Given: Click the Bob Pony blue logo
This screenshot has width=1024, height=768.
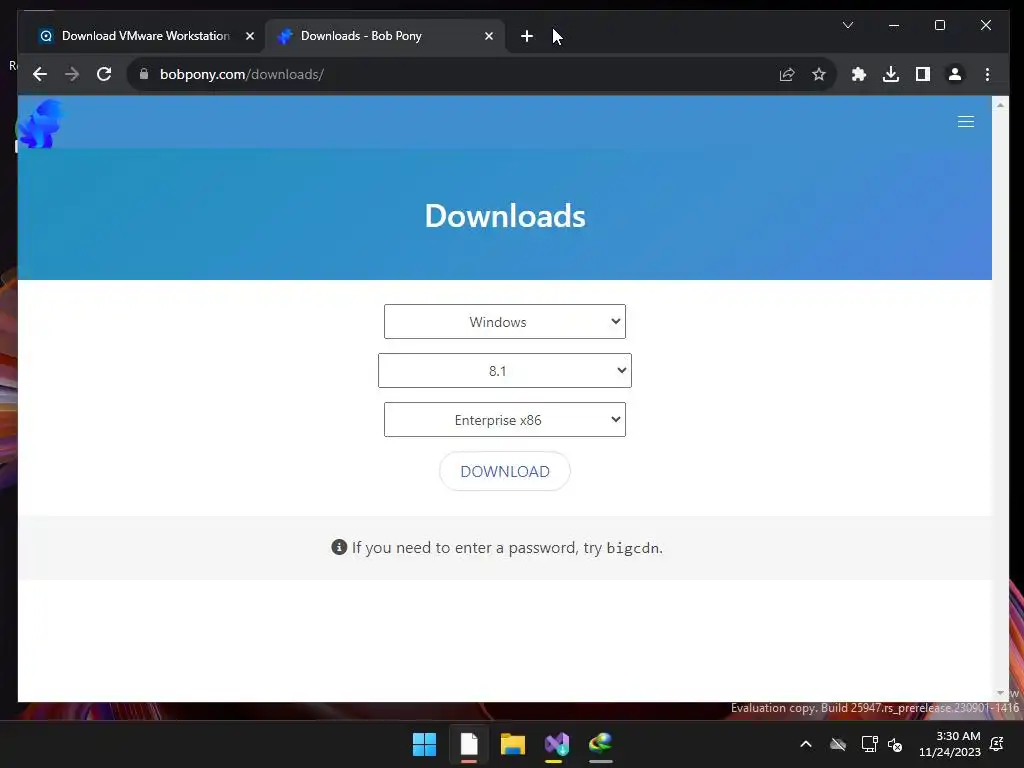Looking at the screenshot, I should pyautogui.click(x=40, y=123).
